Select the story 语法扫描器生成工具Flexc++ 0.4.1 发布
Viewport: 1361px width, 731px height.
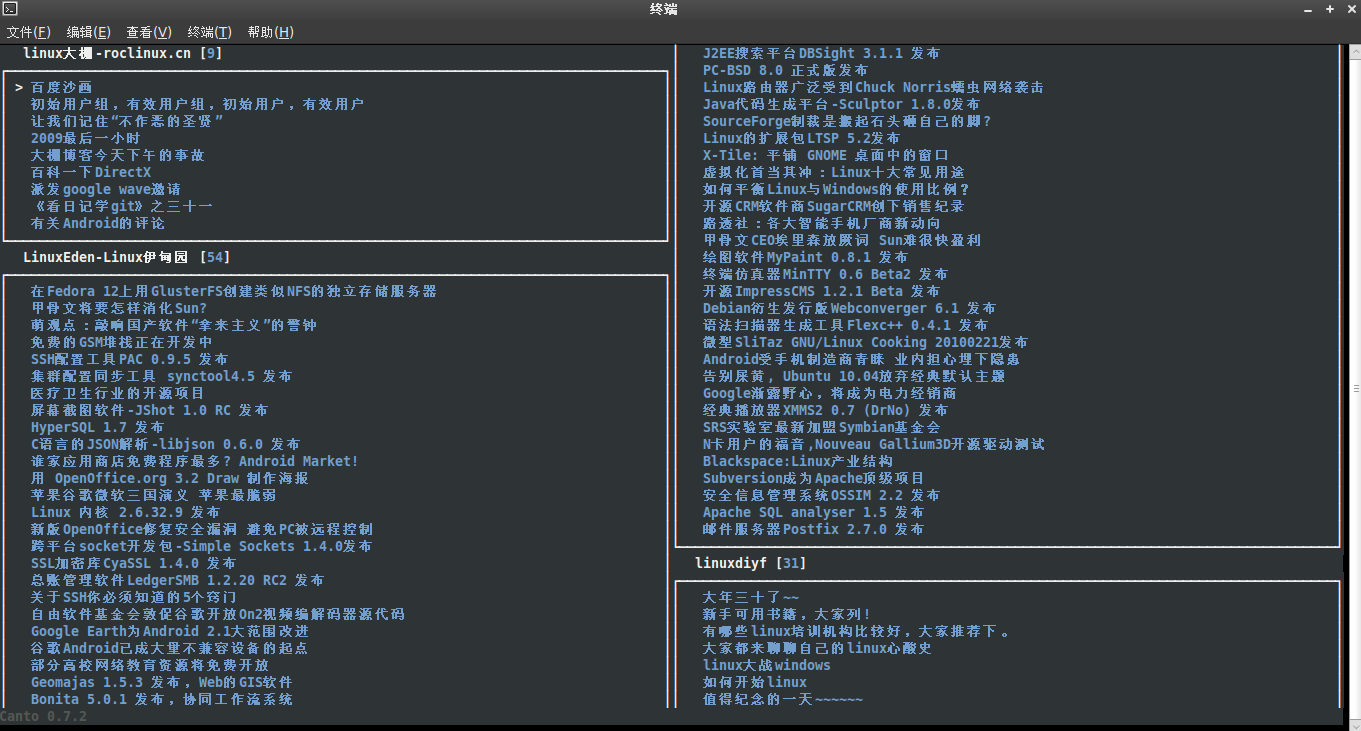[x=845, y=326]
